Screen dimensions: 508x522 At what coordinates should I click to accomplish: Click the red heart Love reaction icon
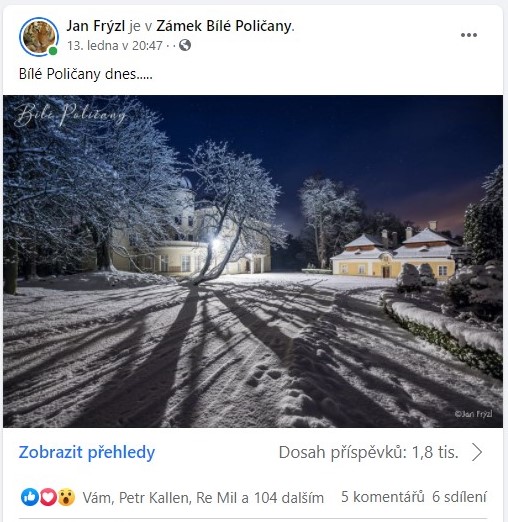[x=48, y=497]
